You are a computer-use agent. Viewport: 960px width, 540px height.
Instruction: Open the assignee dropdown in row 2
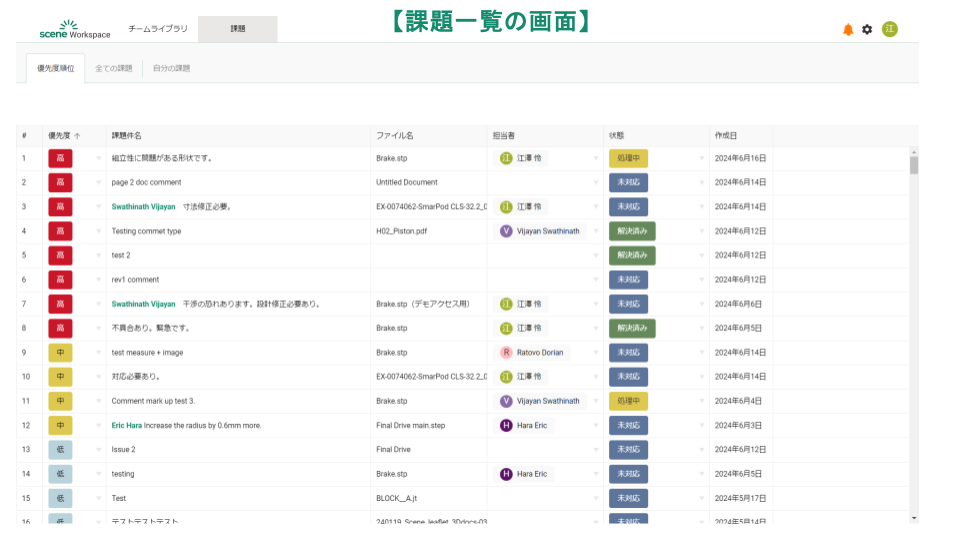click(x=596, y=183)
